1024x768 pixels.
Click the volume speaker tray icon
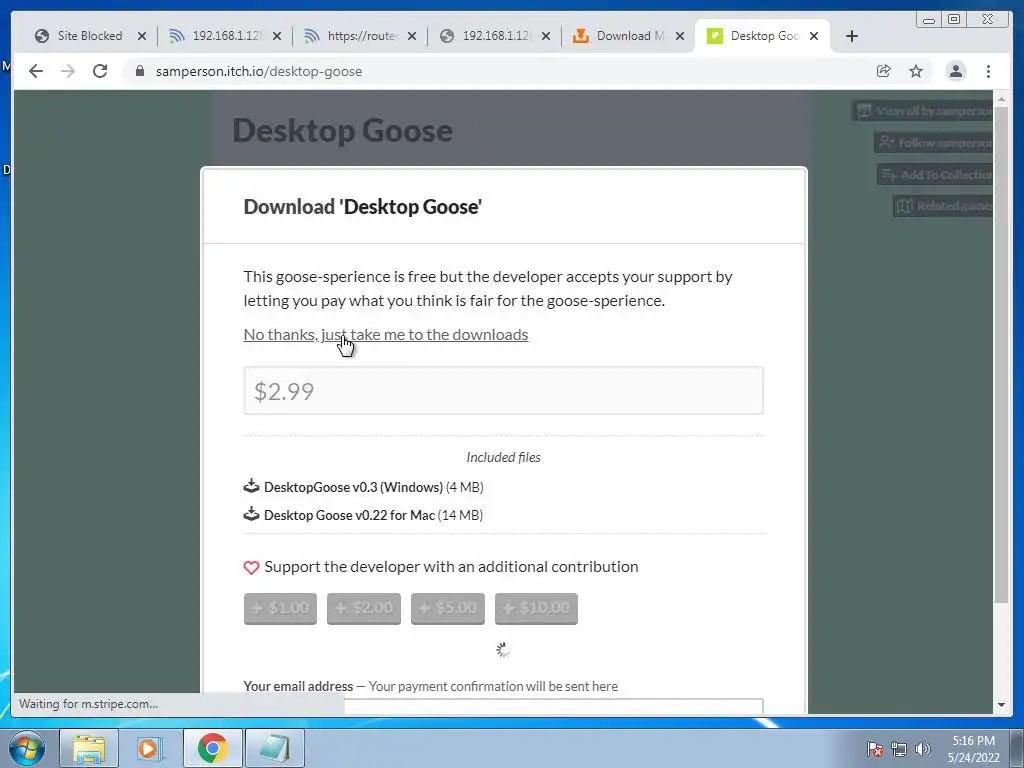pyautogui.click(x=922, y=749)
